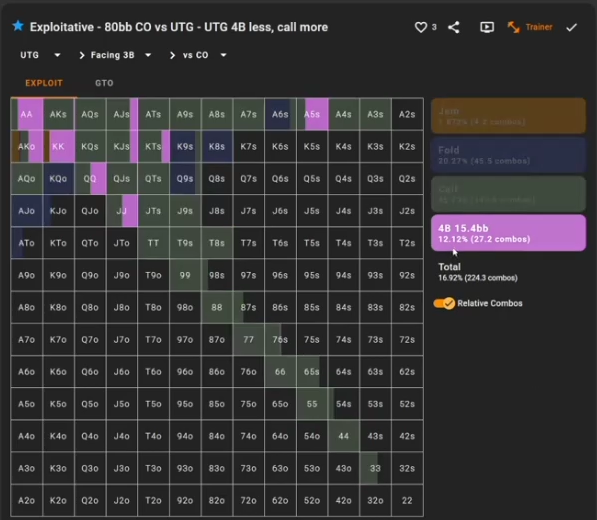Screen dimensions: 597x520
Task: Share this range via the share icon
Action: (x=453, y=27)
